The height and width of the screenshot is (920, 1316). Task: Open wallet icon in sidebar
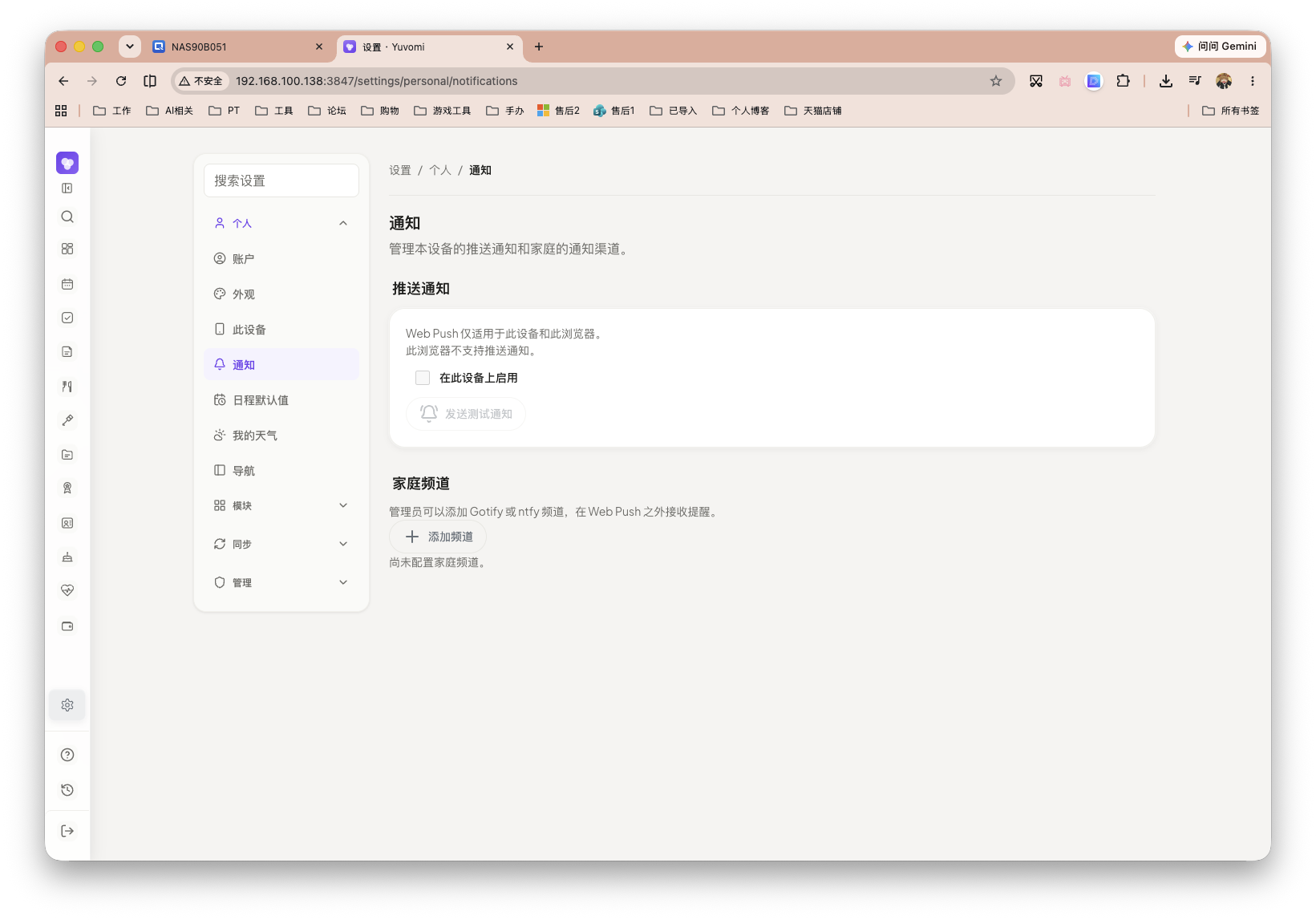(67, 626)
